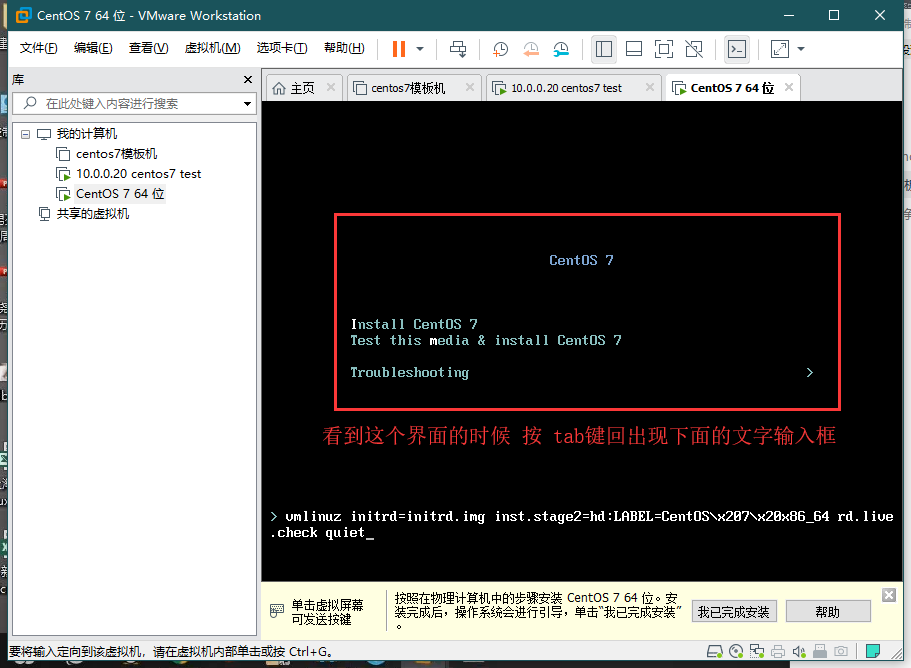The width and height of the screenshot is (911, 668).
Task: Click the message log note icon
Action: click(x=873, y=651)
